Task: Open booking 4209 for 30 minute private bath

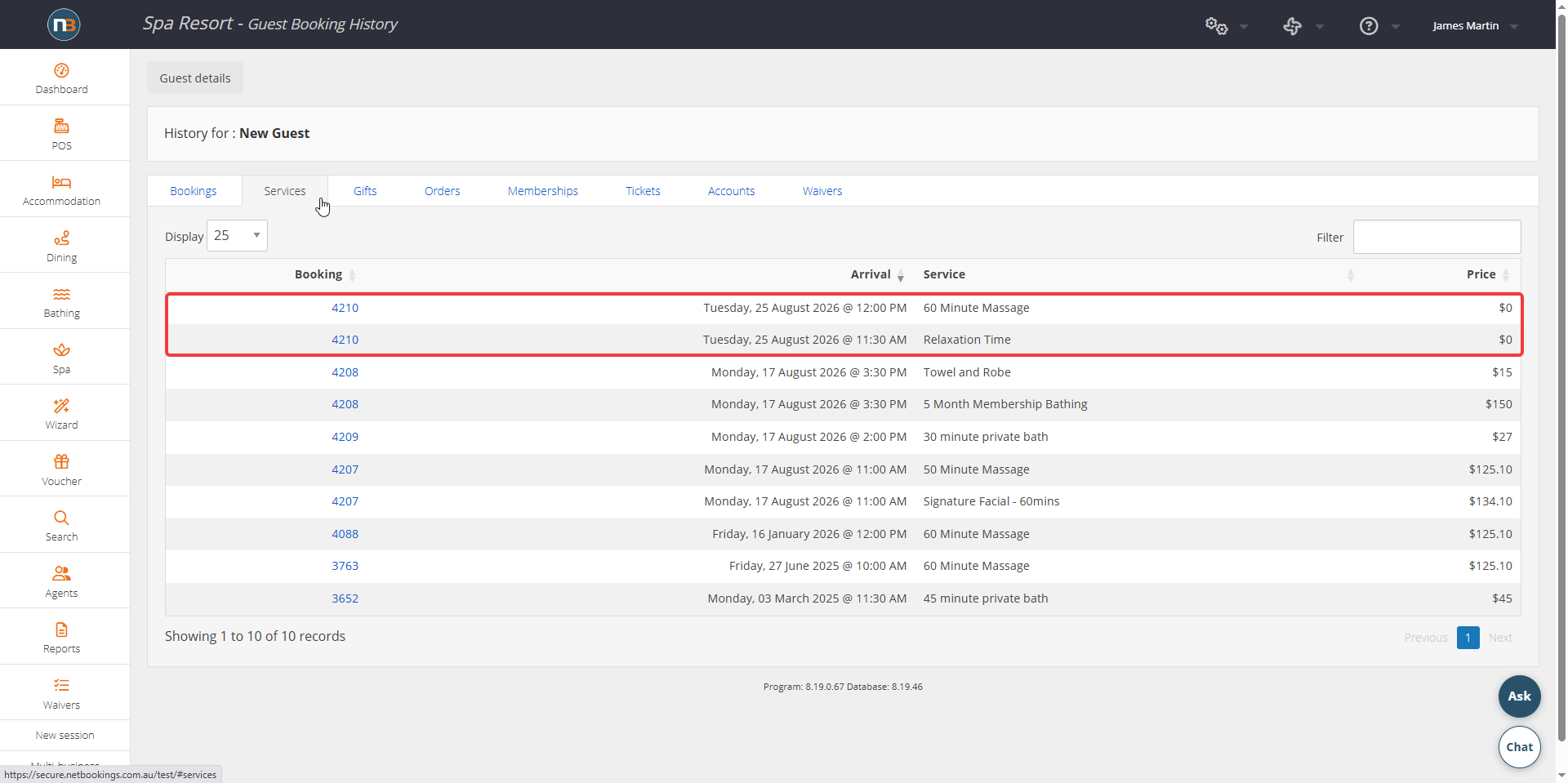Action: (x=345, y=437)
